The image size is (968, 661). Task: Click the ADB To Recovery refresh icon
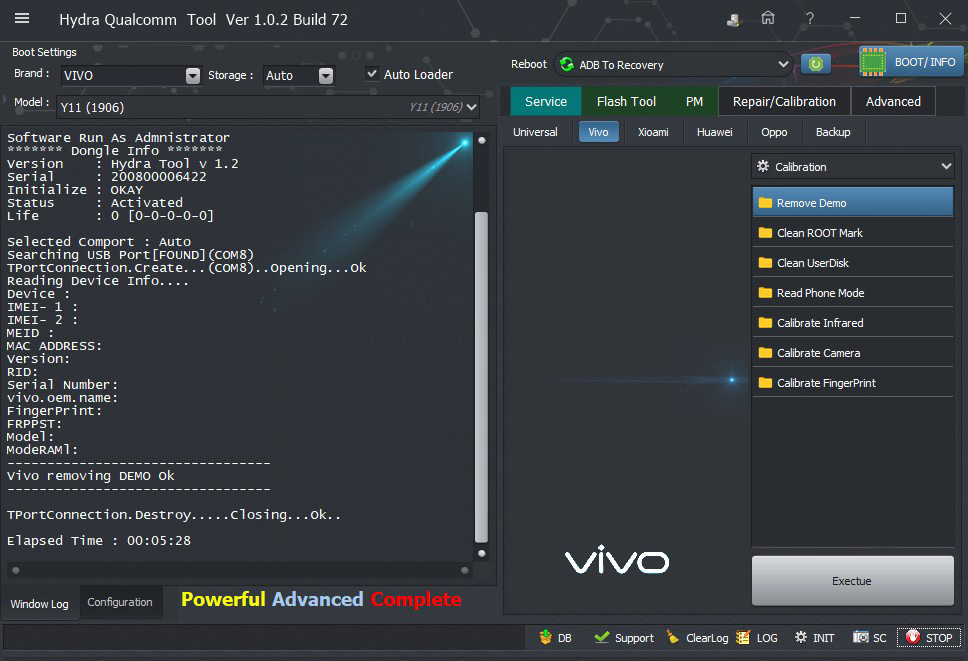566,64
